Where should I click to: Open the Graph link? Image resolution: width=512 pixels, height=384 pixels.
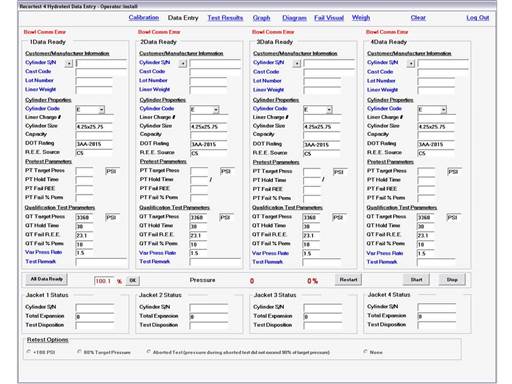coord(261,18)
